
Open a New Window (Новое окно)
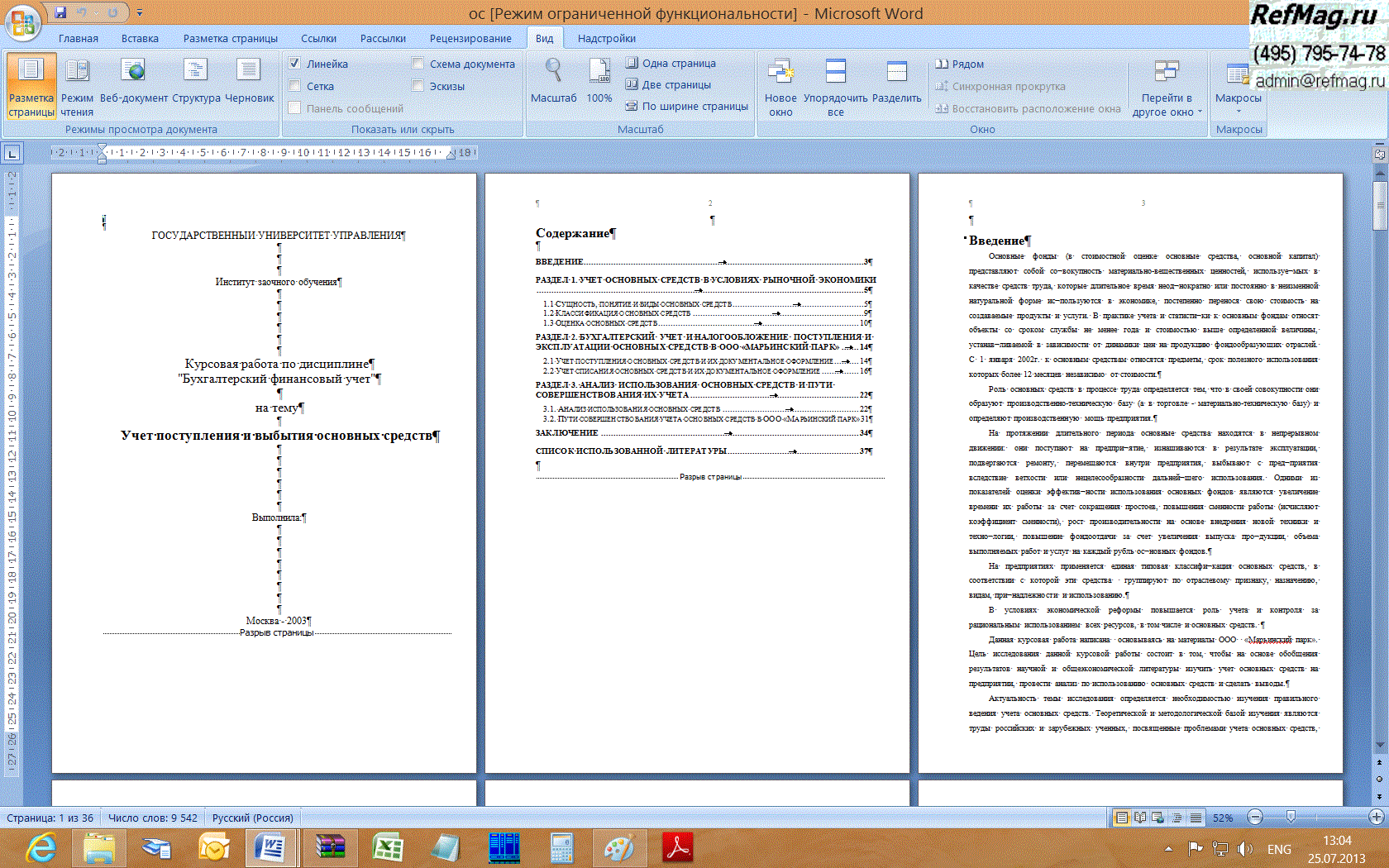coord(780,86)
